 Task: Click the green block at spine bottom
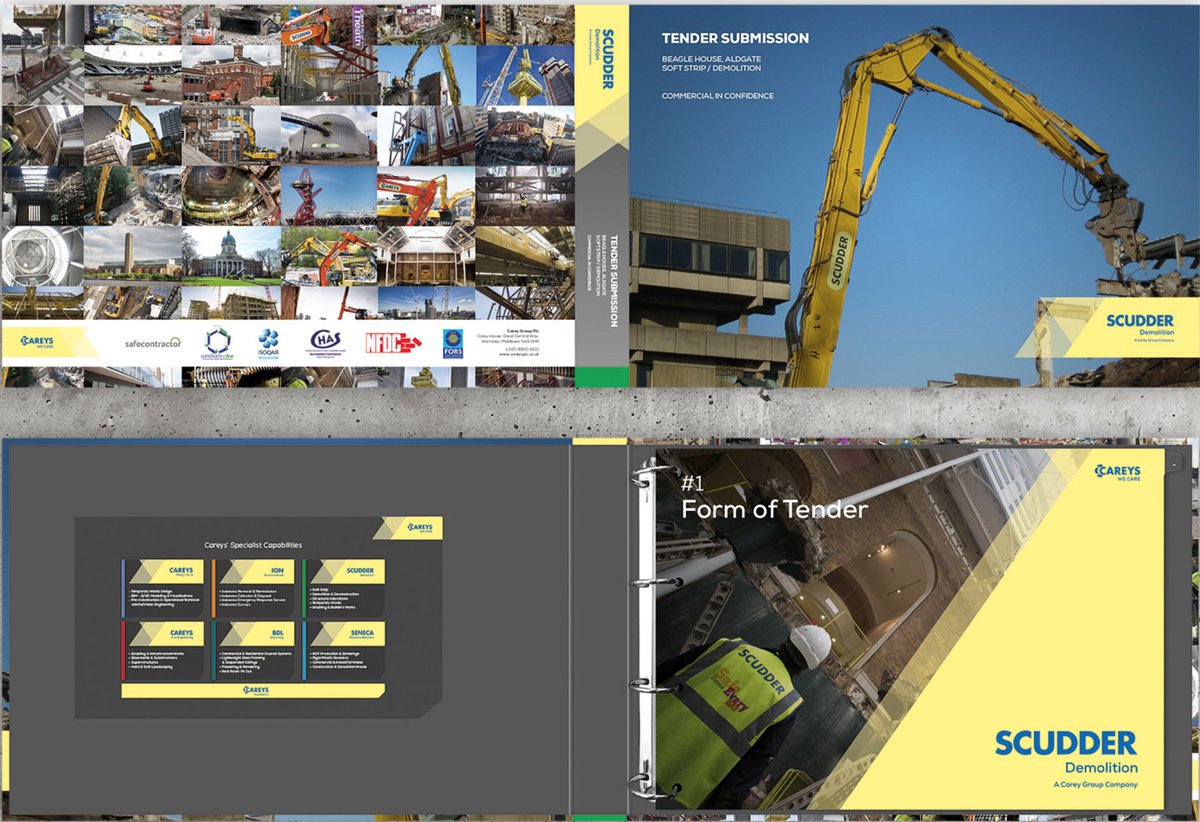click(603, 377)
